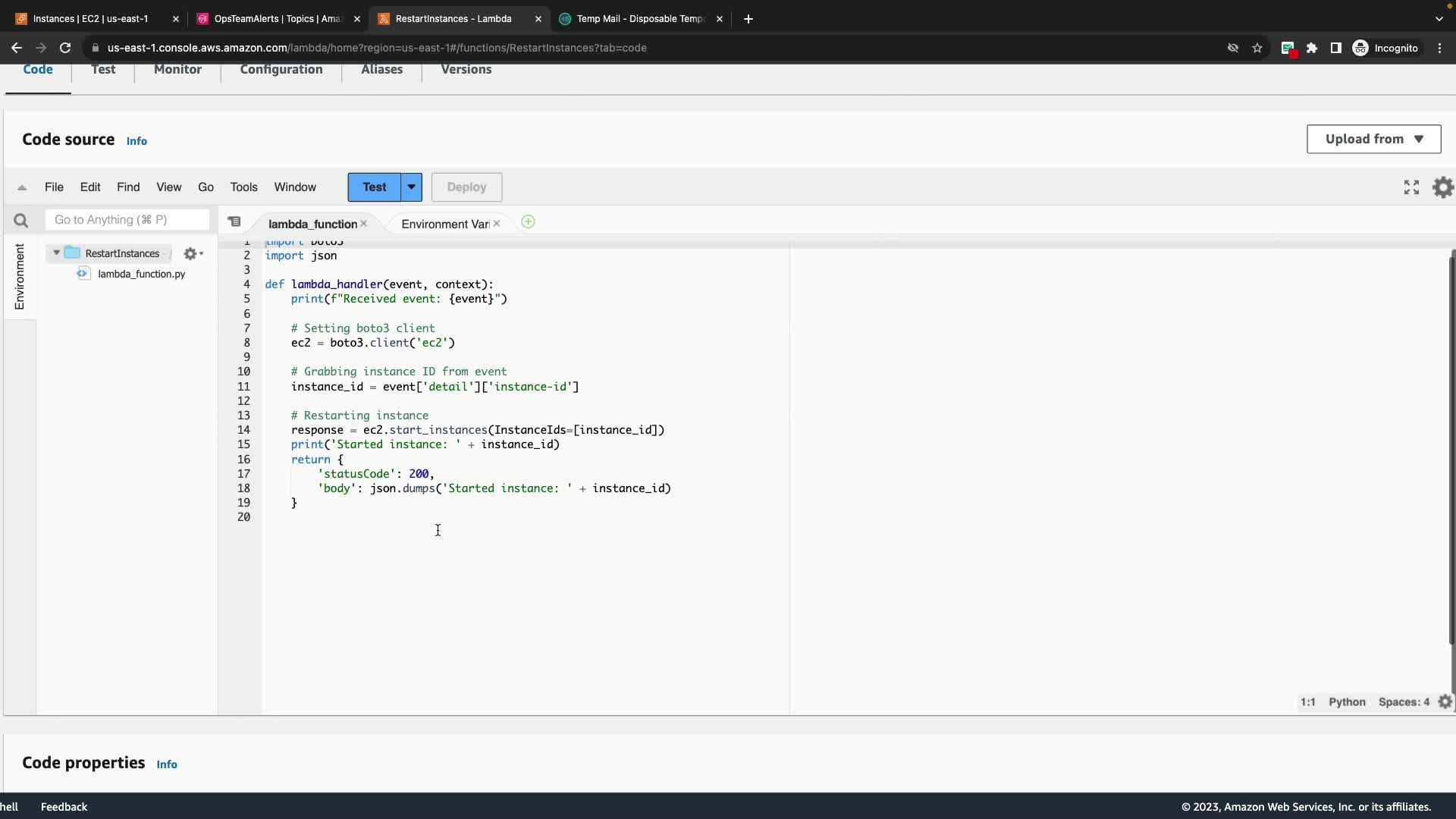The height and width of the screenshot is (819, 1456).
Task: Add new editor tab with plus icon
Action: pos(528,222)
